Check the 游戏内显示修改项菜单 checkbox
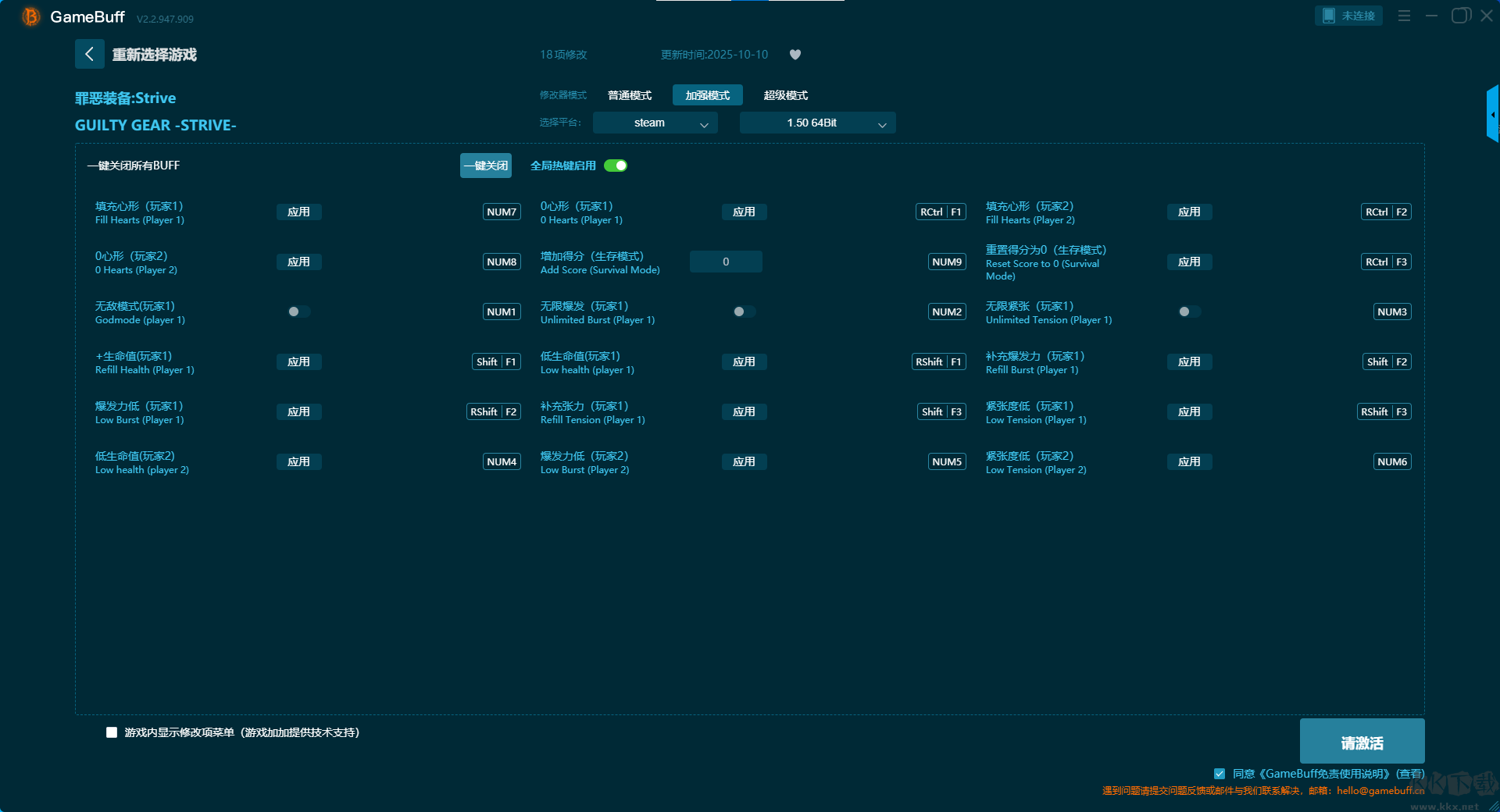1500x812 pixels. click(x=112, y=732)
